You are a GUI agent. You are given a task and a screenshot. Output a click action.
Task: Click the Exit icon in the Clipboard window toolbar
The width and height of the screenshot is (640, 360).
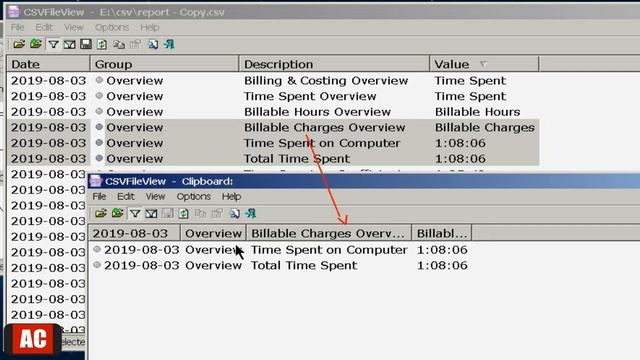pyautogui.click(x=251, y=213)
